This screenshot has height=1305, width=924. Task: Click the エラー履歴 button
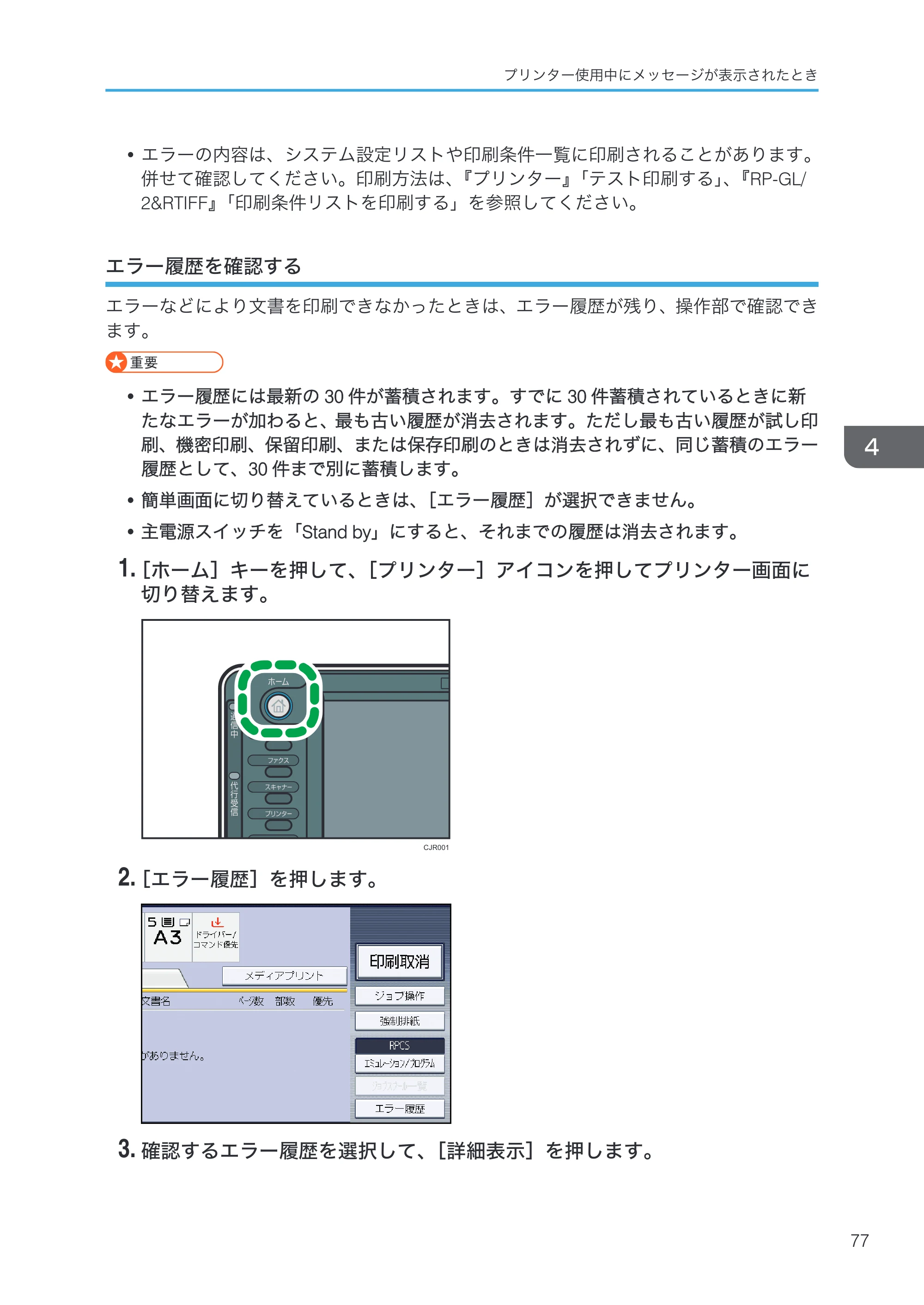pyautogui.click(x=400, y=1108)
